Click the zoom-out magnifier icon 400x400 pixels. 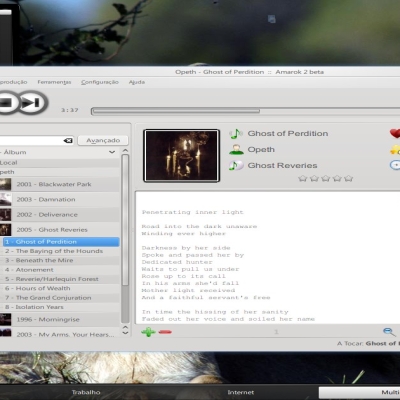(x=389, y=332)
